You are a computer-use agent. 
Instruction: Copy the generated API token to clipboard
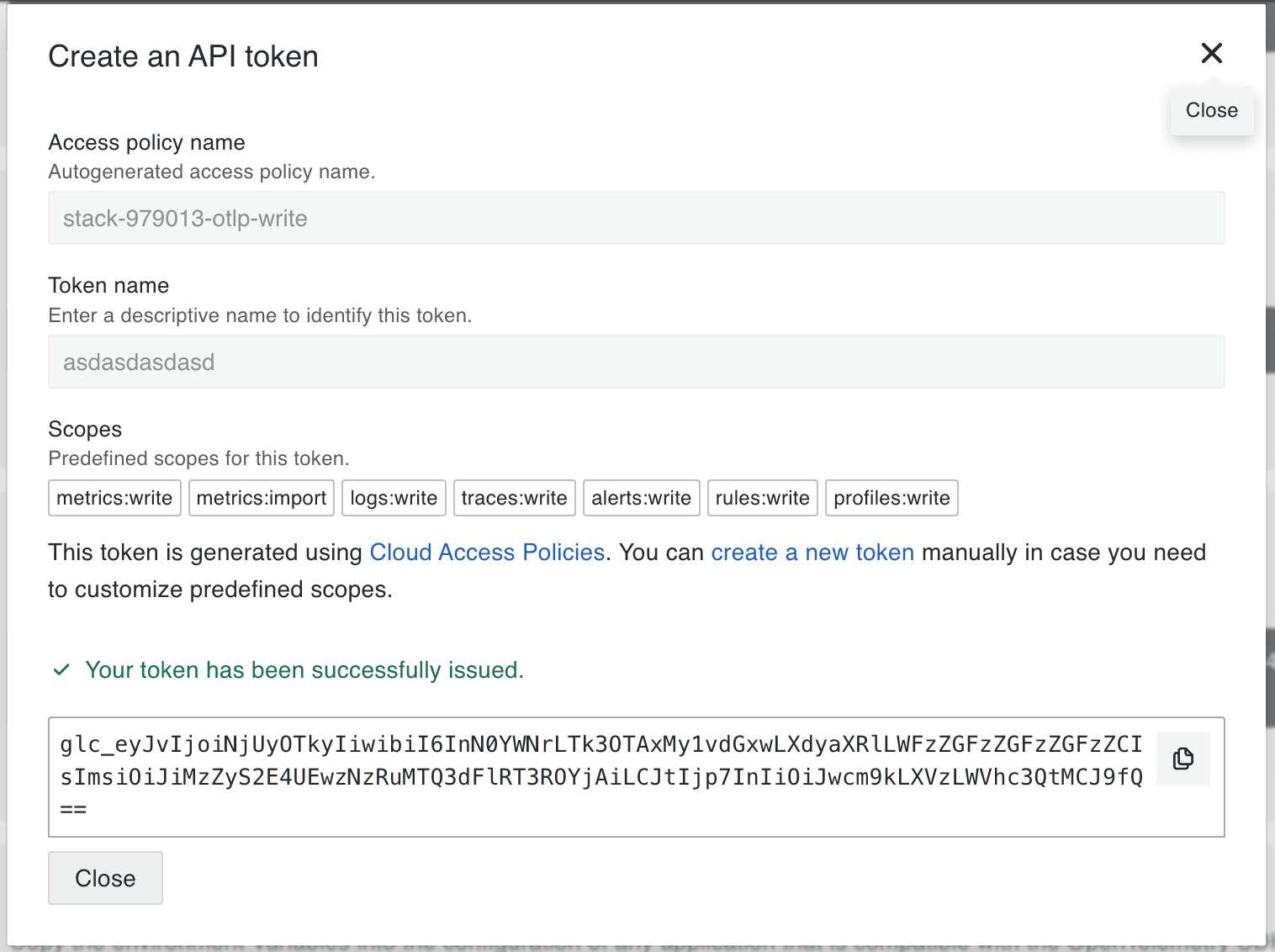(x=1182, y=758)
